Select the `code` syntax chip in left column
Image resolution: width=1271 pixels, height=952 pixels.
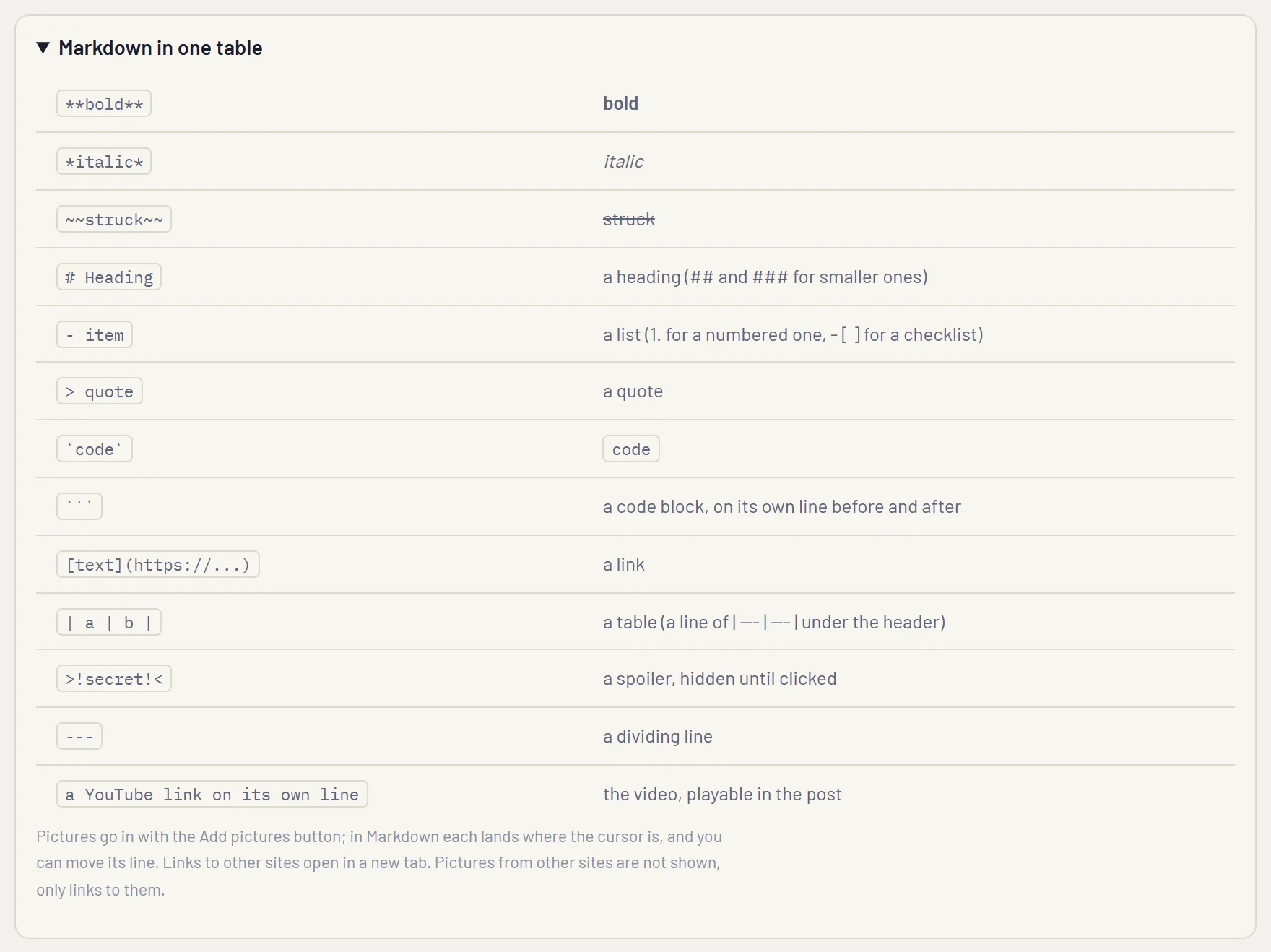point(95,449)
